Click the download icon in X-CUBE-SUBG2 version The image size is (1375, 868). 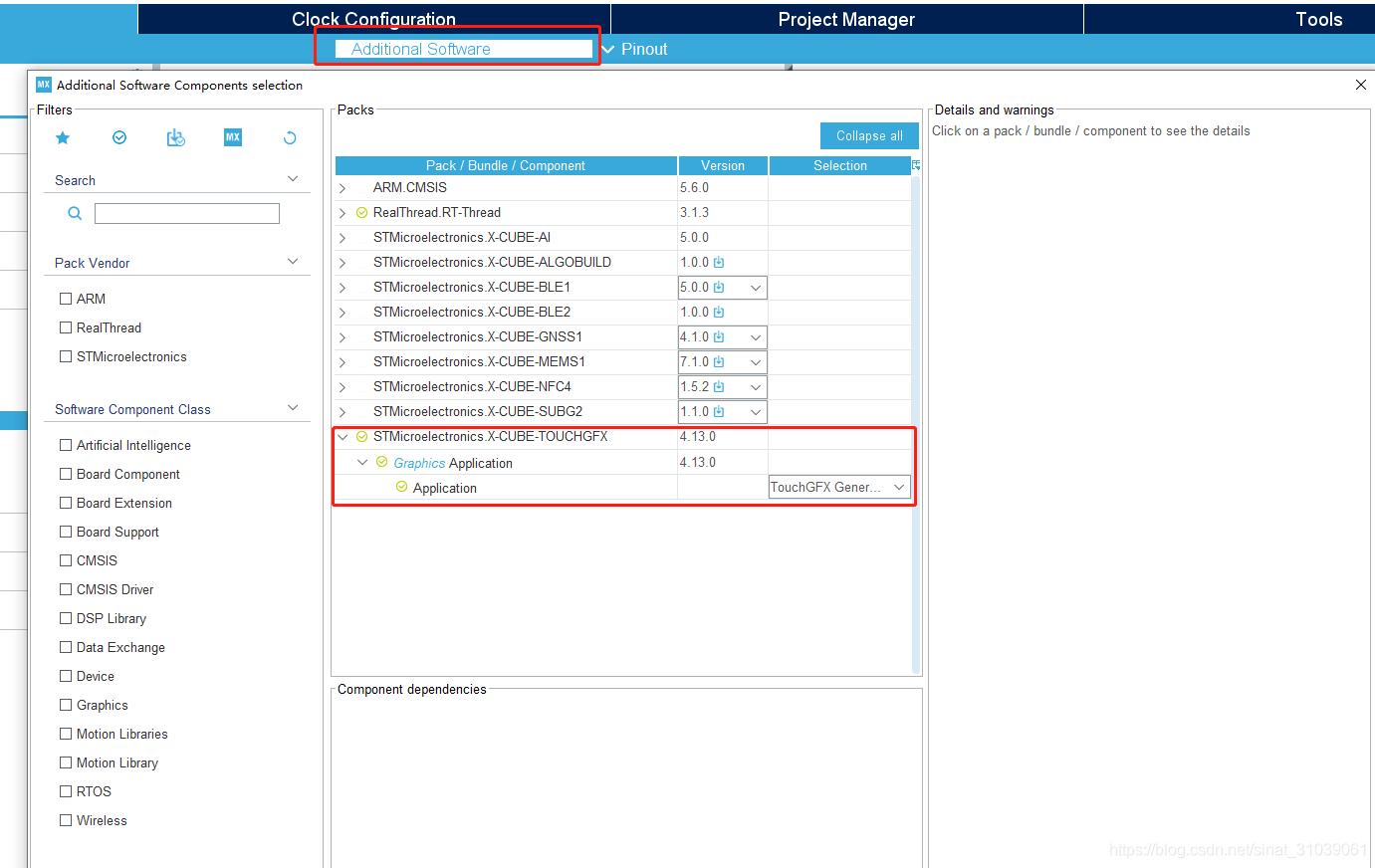tap(719, 412)
